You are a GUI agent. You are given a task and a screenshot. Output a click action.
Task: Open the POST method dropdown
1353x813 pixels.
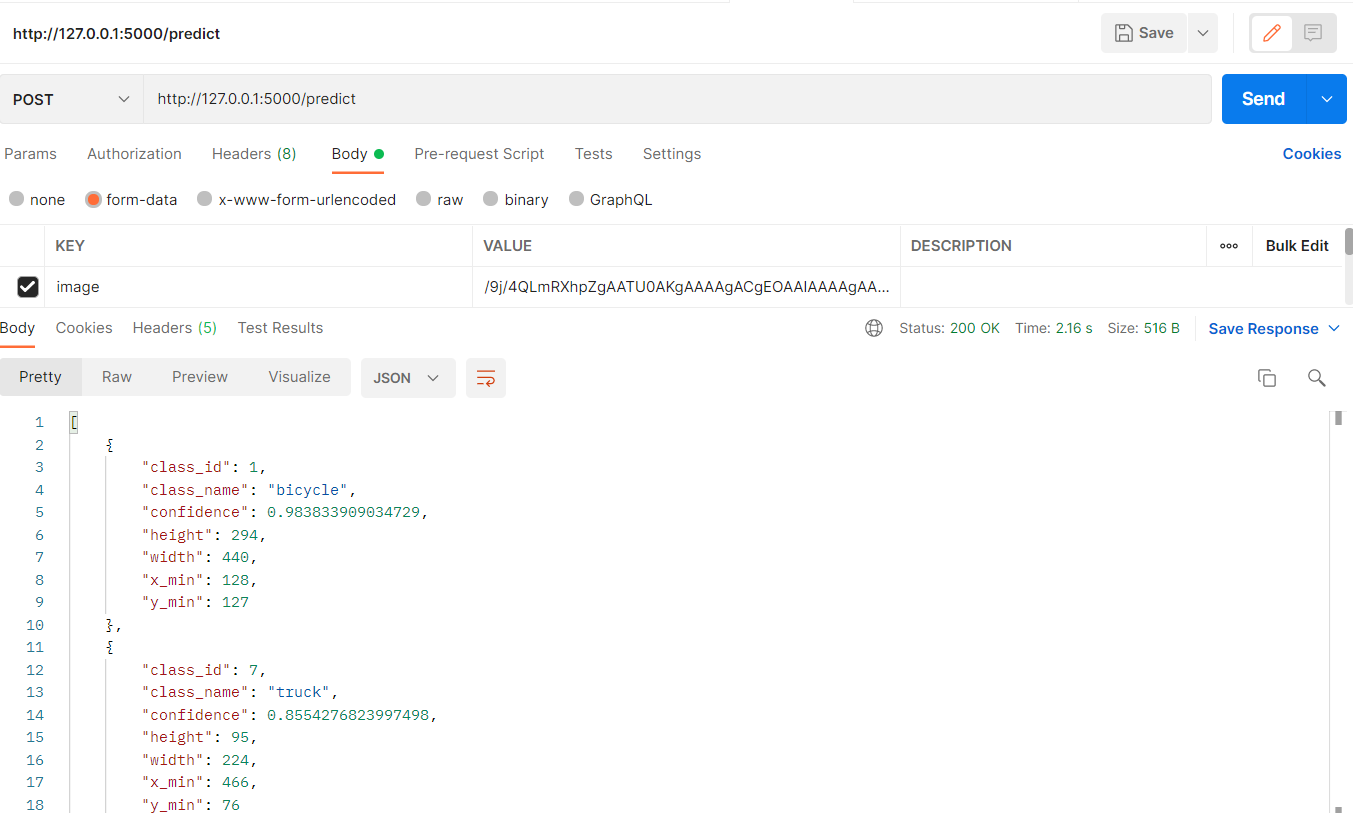pyautogui.click(x=72, y=99)
